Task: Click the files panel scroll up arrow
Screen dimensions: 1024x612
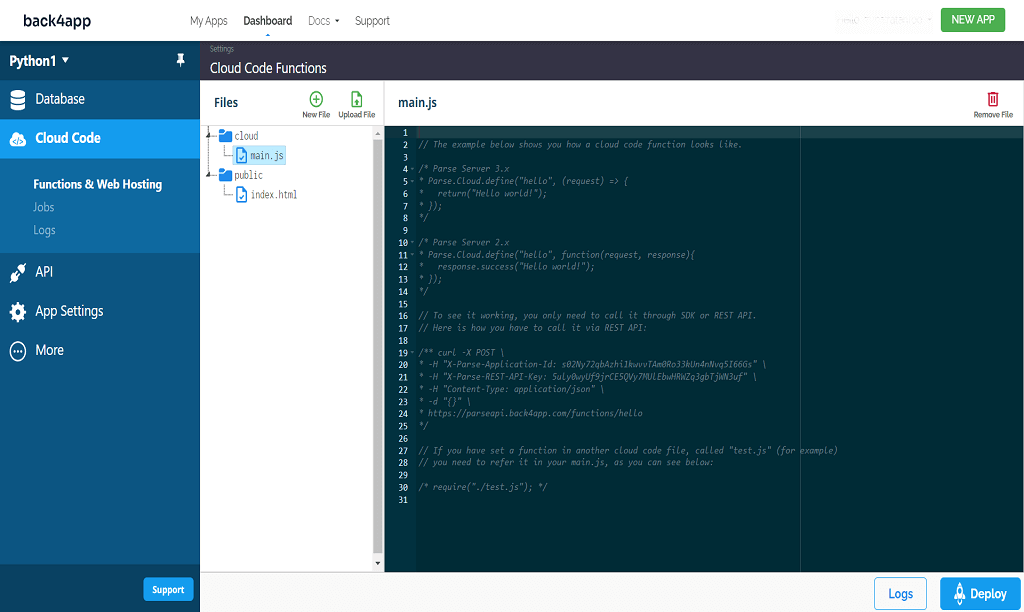Action: 377,133
